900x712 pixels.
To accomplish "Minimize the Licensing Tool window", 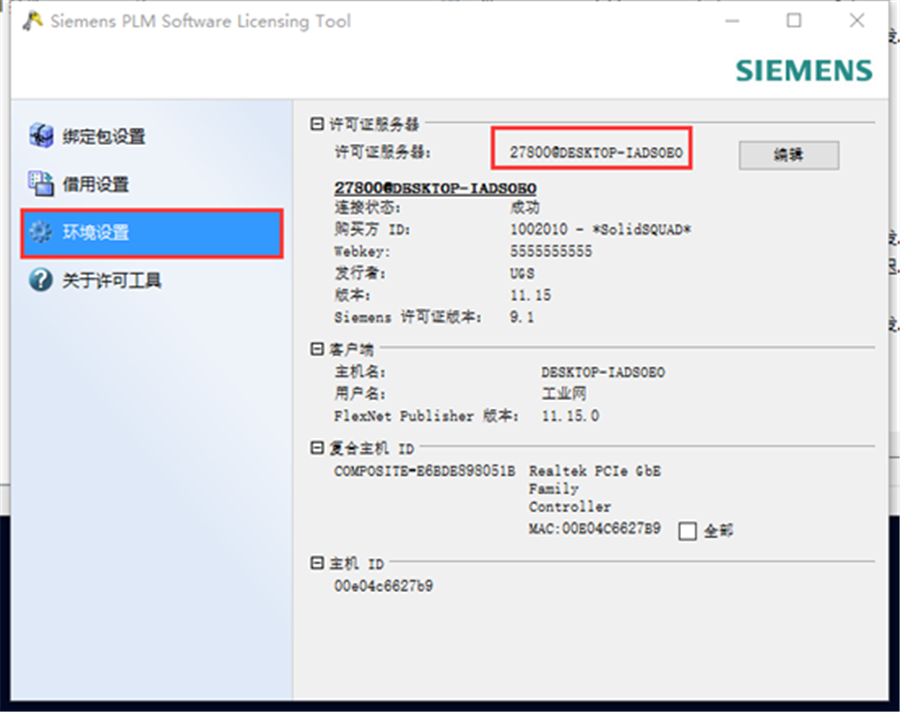I will [732, 21].
